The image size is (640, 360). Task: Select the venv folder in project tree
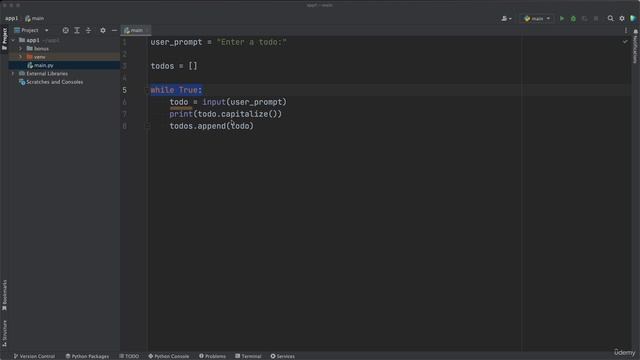pyautogui.click(x=36, y=57)
